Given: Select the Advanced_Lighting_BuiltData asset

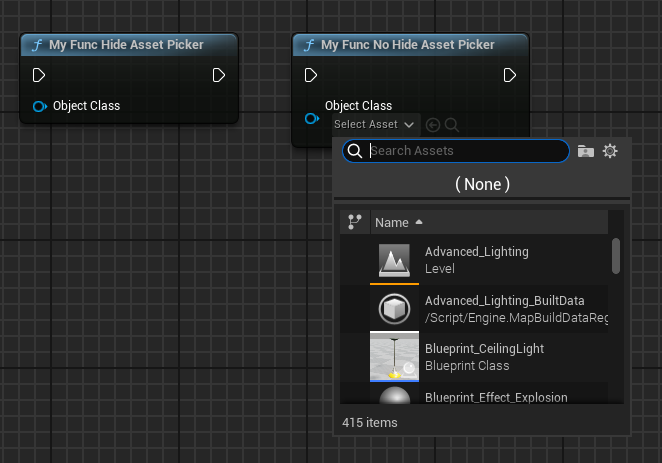Looking at the screenshot, I should click(476, 309).
